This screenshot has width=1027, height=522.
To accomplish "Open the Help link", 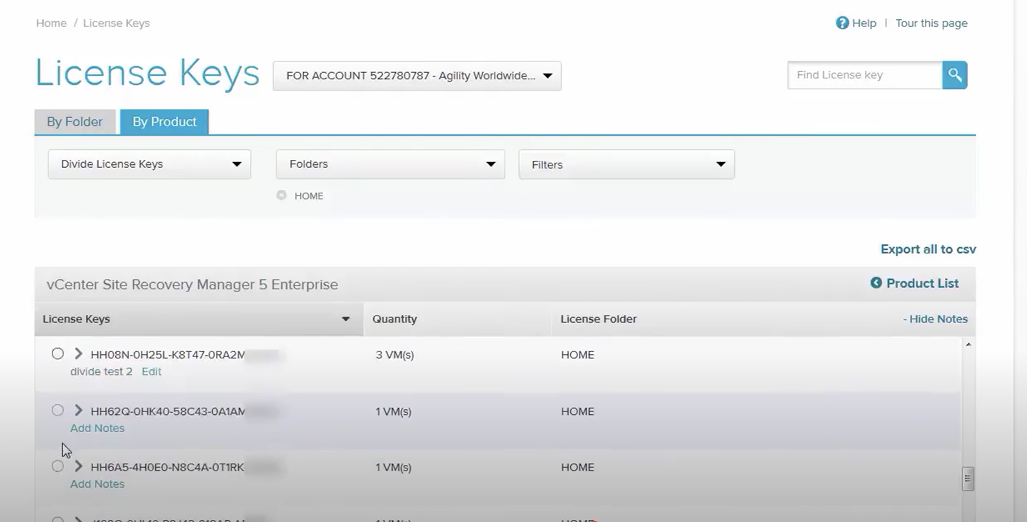I will tap(864, 23).
